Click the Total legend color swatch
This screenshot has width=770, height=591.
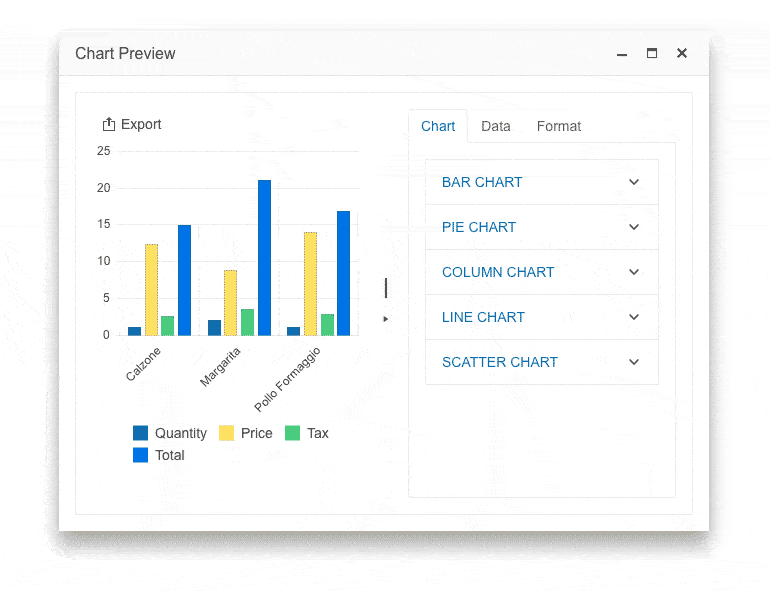pyautogui.click(x=141, y=455)
